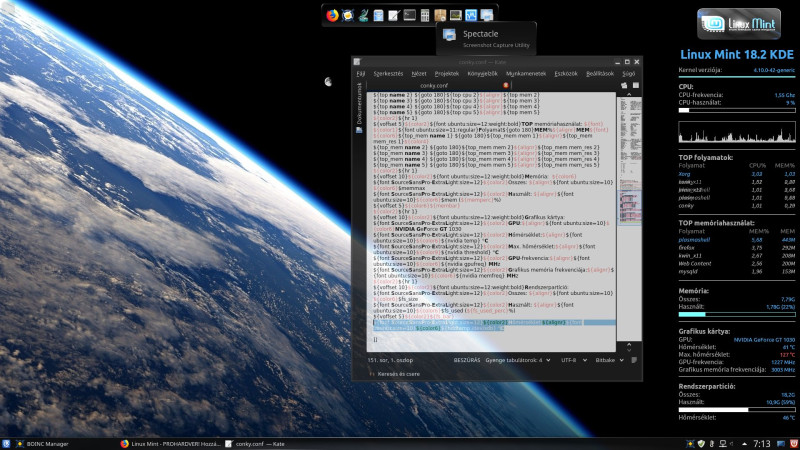Close the conky.conf tab with red button
Screen dimensions: 800x450
click(506, 85)
